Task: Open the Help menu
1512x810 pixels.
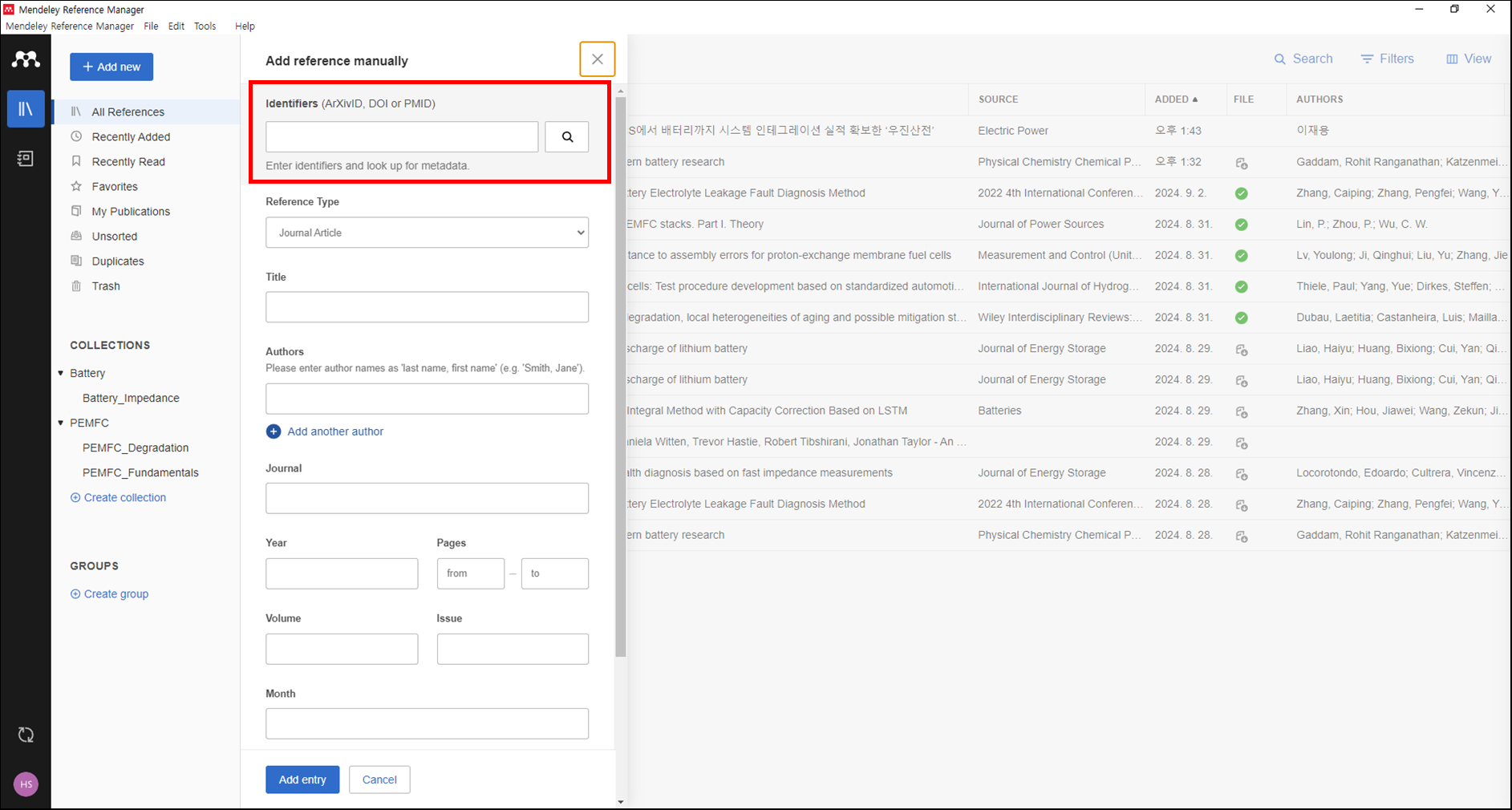Action: point(245,26)
